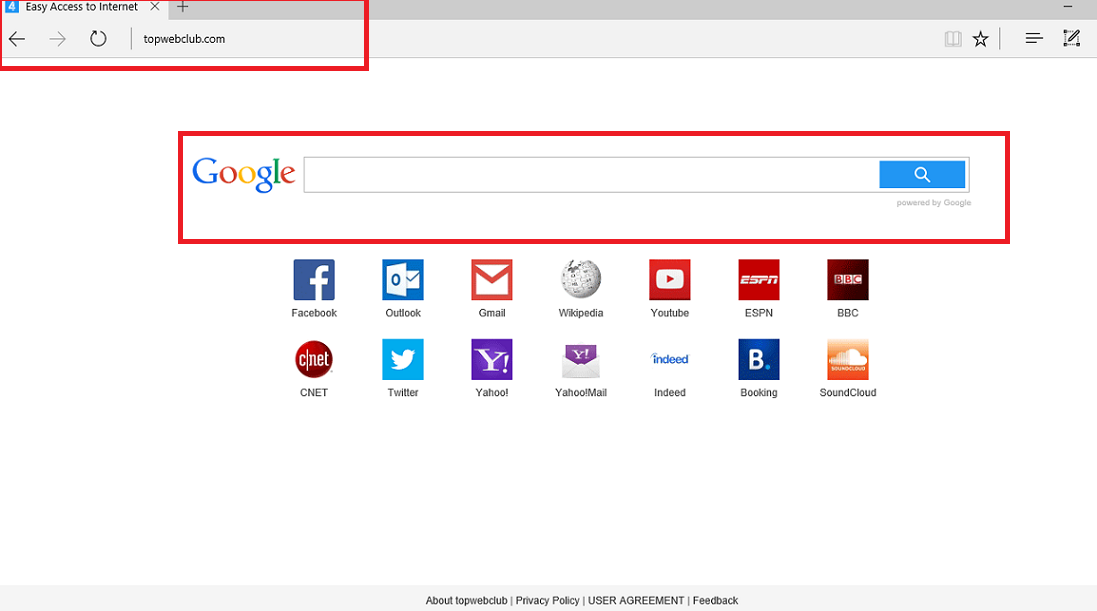1097x611 pixels.
Task: Select the Easy Access to Internet tab
Action: pyautogui.click(x=85, y=8)
